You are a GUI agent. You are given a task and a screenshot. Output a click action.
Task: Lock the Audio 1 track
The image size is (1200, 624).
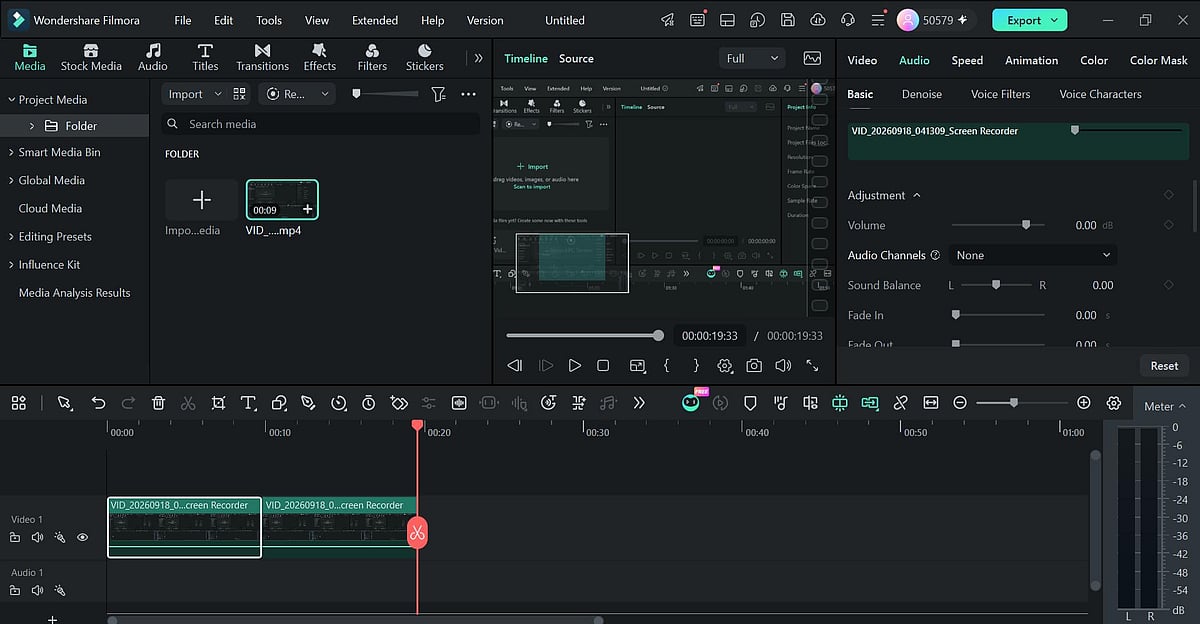(15, 590)
